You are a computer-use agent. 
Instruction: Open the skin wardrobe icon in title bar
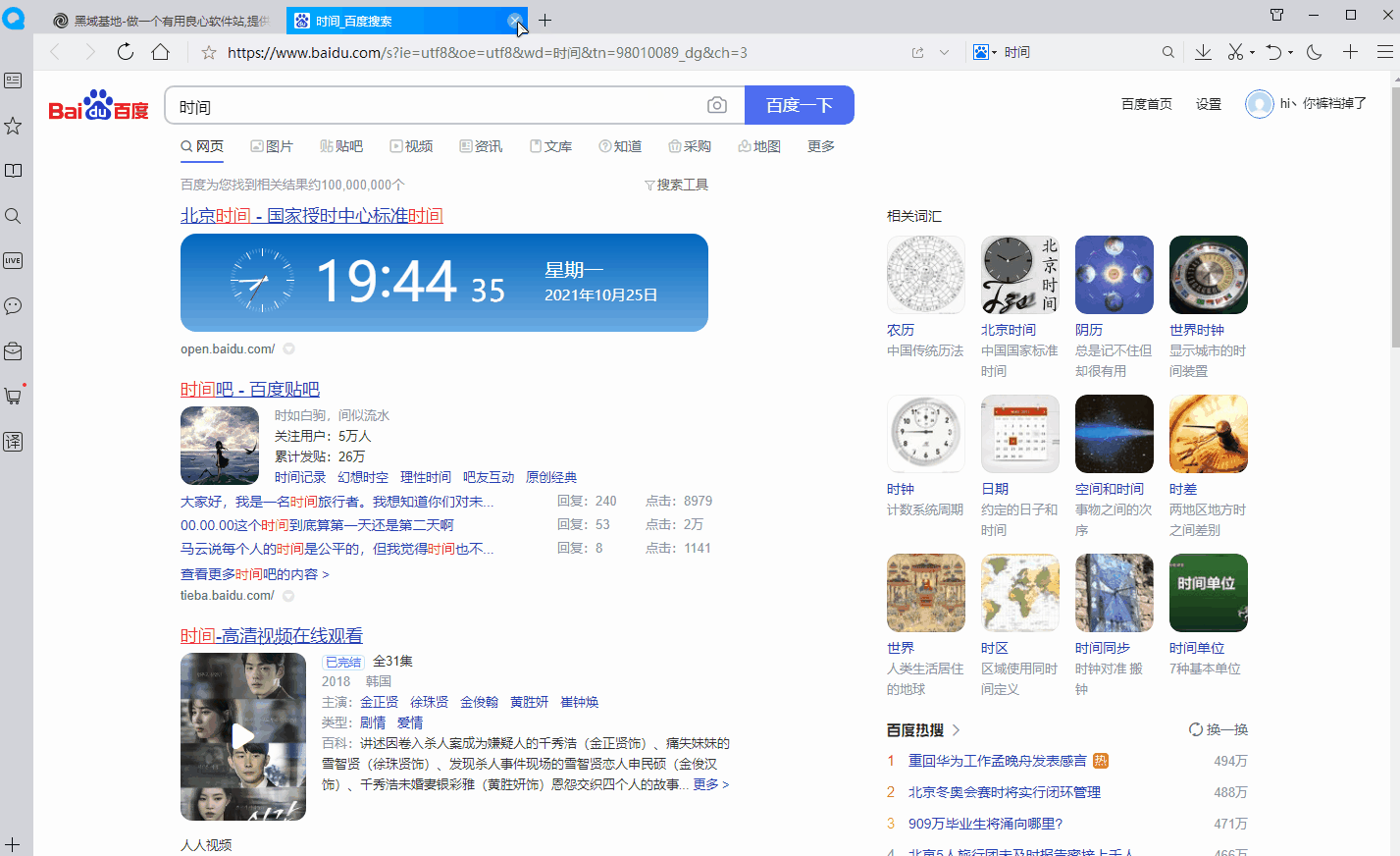coord(1276,15)
